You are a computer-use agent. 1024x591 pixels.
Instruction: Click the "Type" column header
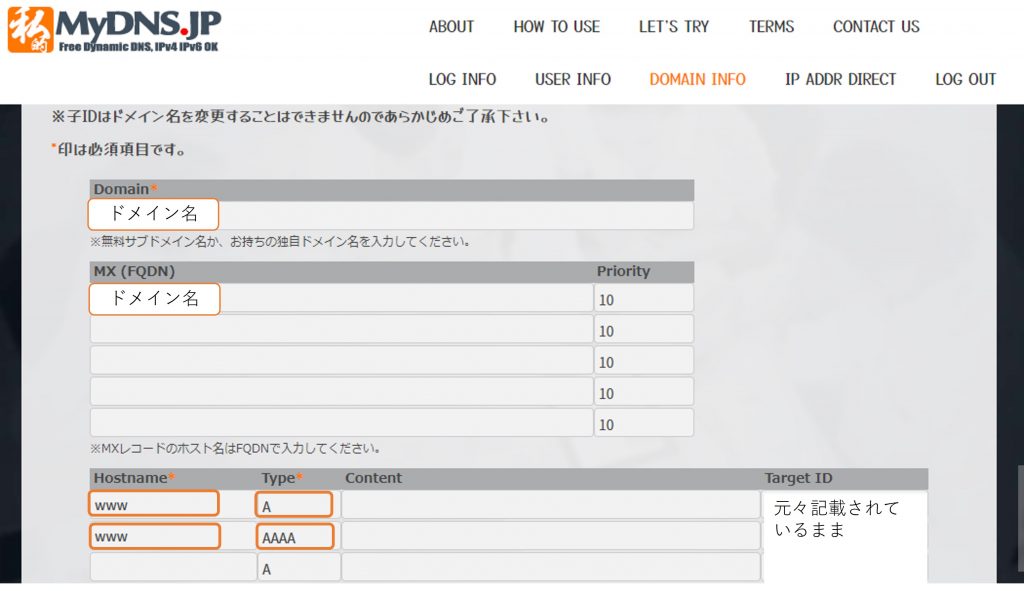pos(282,478)
